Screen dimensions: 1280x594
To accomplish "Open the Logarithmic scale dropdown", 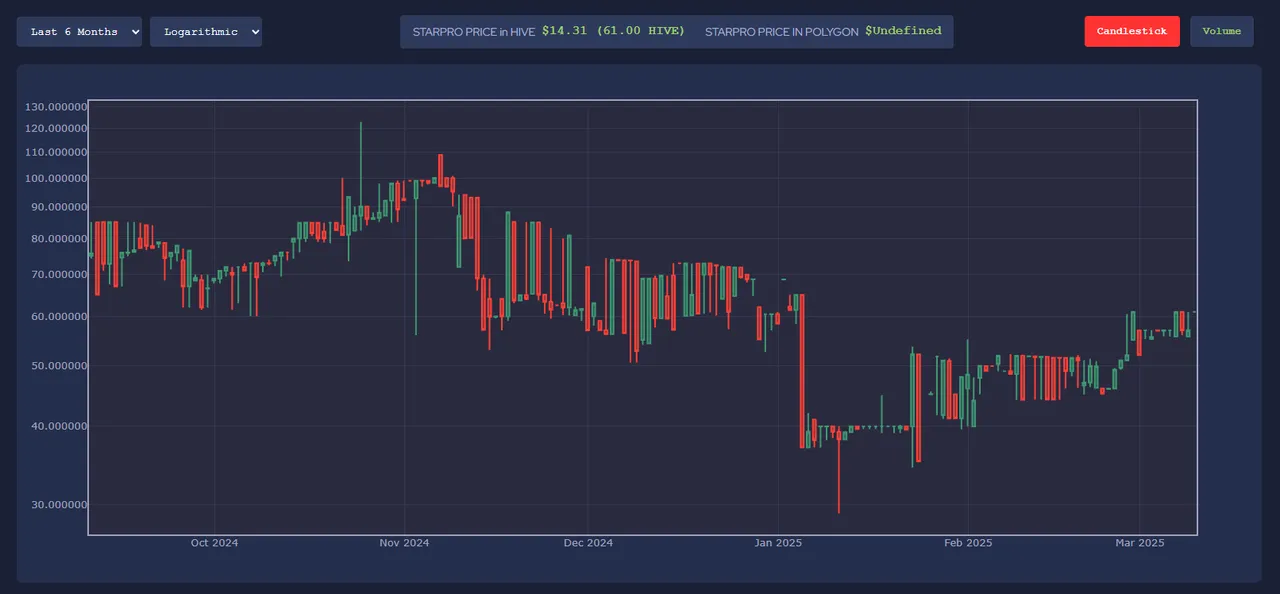I will 206,32.
